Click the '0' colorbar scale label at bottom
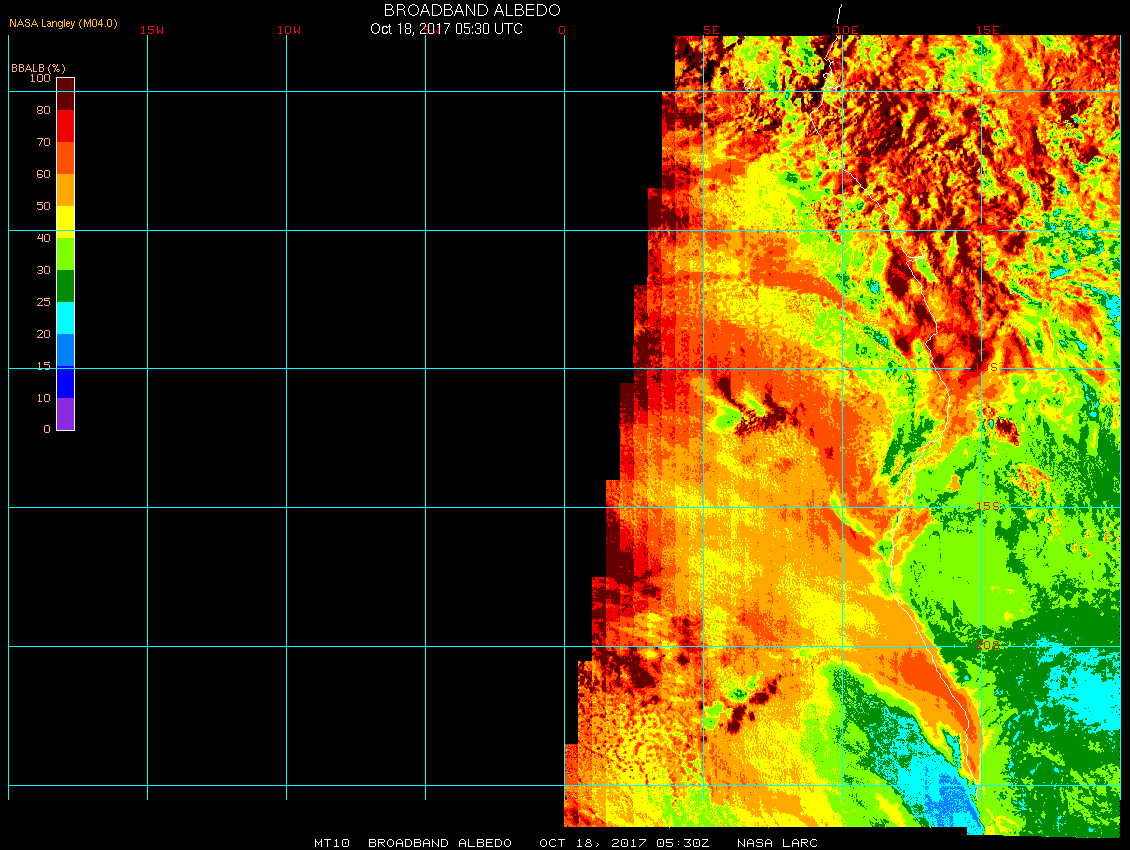The width and height of the screenshot is (1130, 850). pos(47,429)
